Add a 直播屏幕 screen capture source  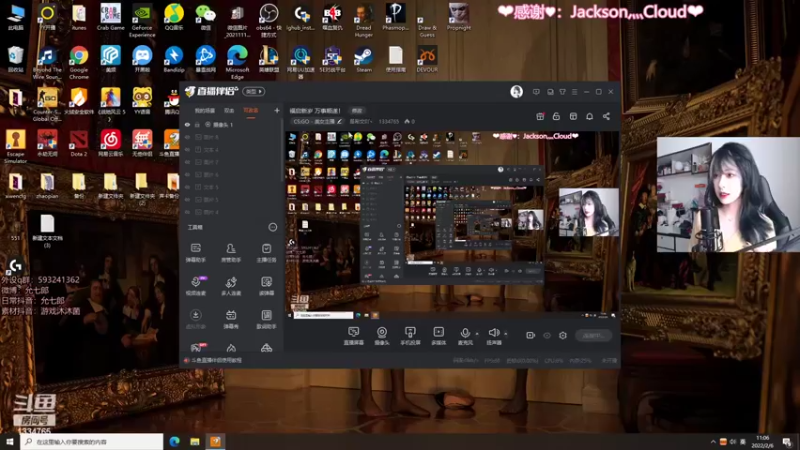coord(353,336)
